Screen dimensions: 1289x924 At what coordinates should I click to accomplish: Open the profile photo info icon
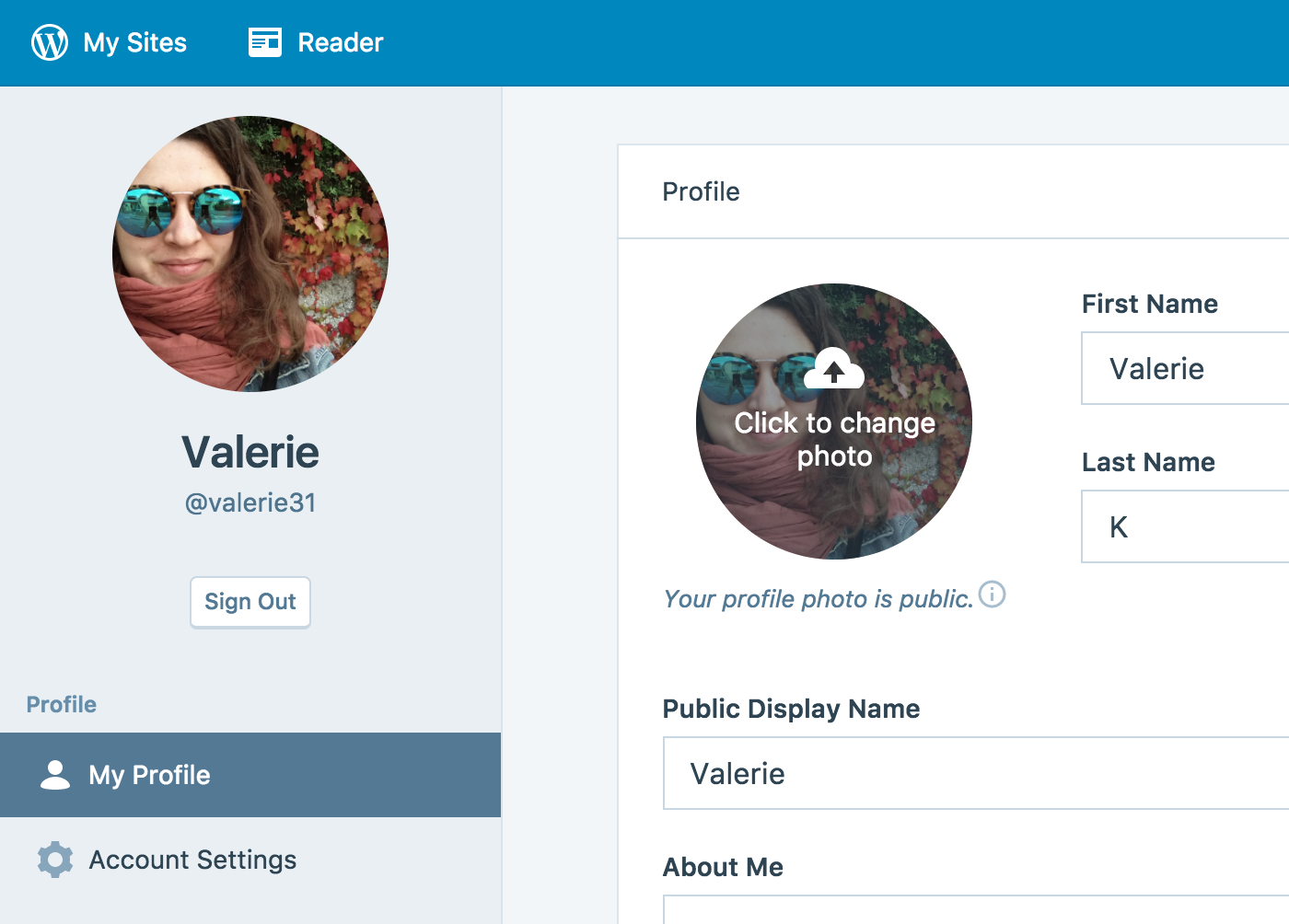click(992, 595)
